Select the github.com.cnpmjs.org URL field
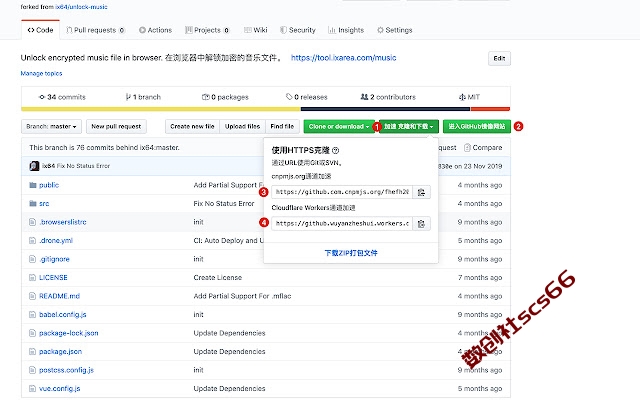 [x=342, y=192]
